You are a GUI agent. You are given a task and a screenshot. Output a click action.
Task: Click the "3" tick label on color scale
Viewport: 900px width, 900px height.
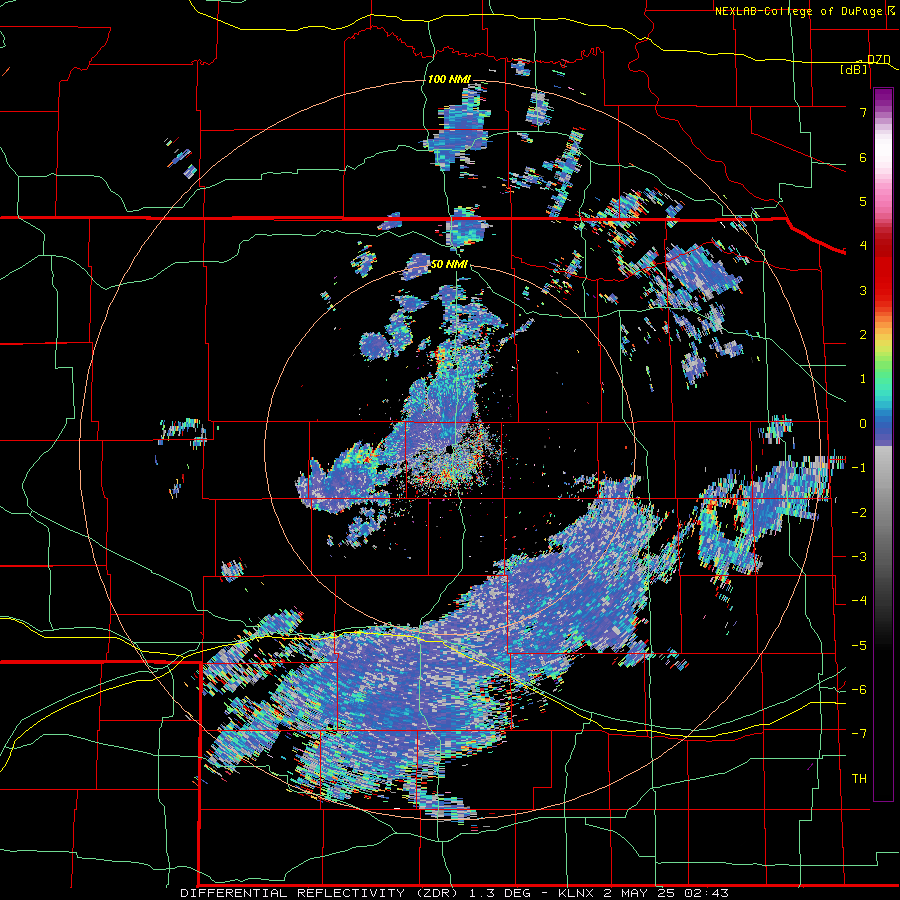click(863, 290)
